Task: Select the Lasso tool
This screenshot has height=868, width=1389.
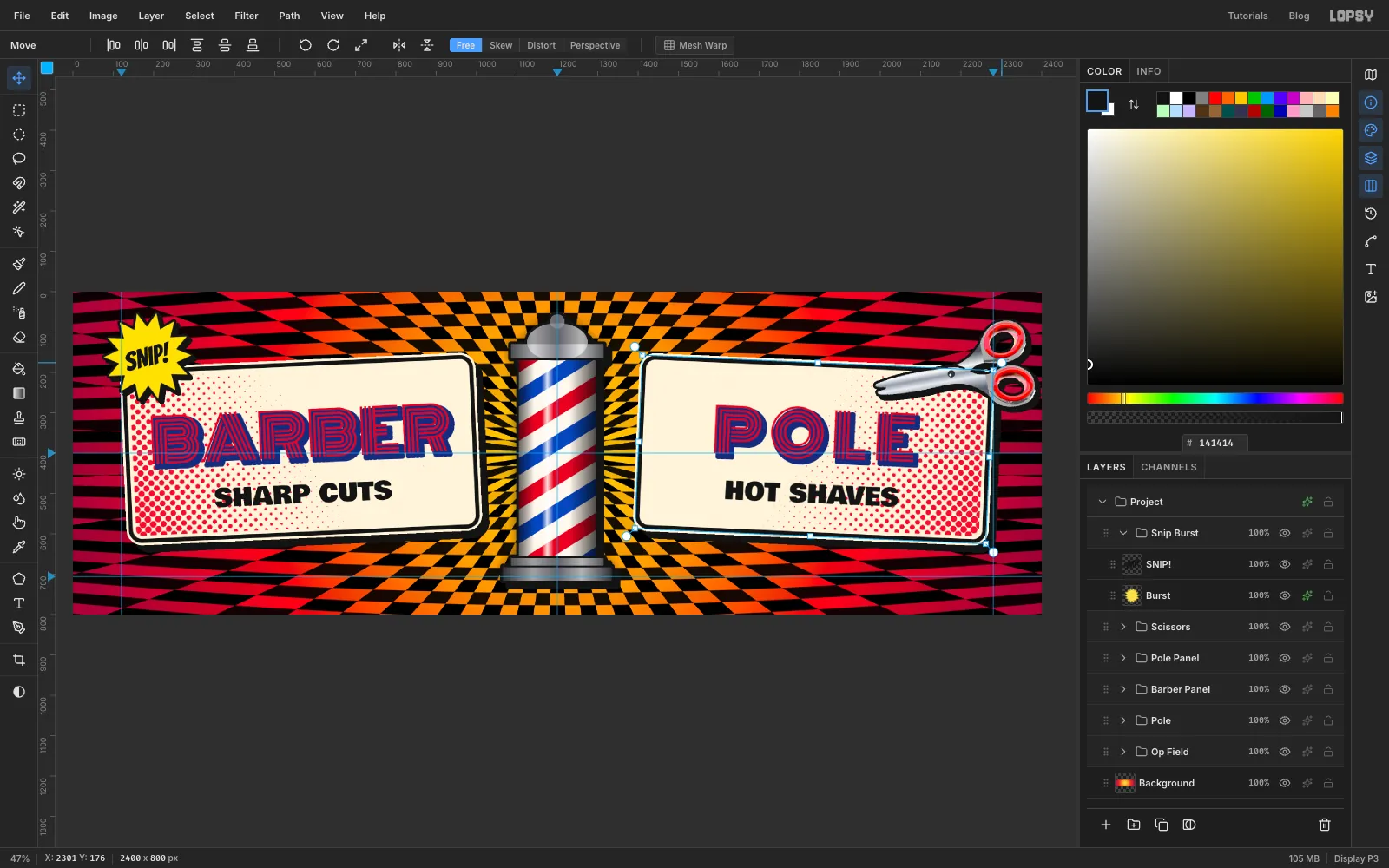Action: click(x=19, y=159)
